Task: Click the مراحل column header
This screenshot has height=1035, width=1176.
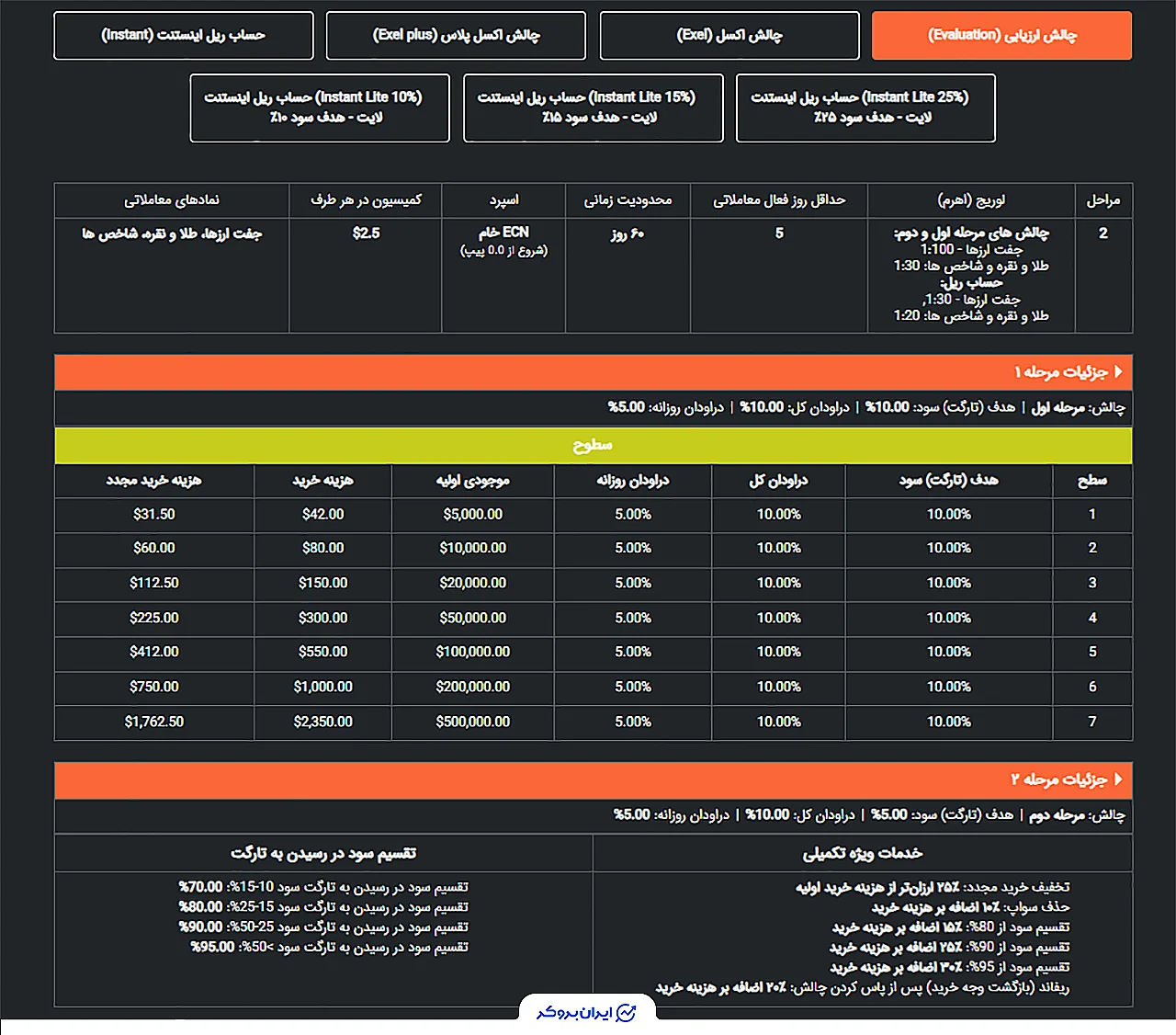Action: tap(1102, 200)
